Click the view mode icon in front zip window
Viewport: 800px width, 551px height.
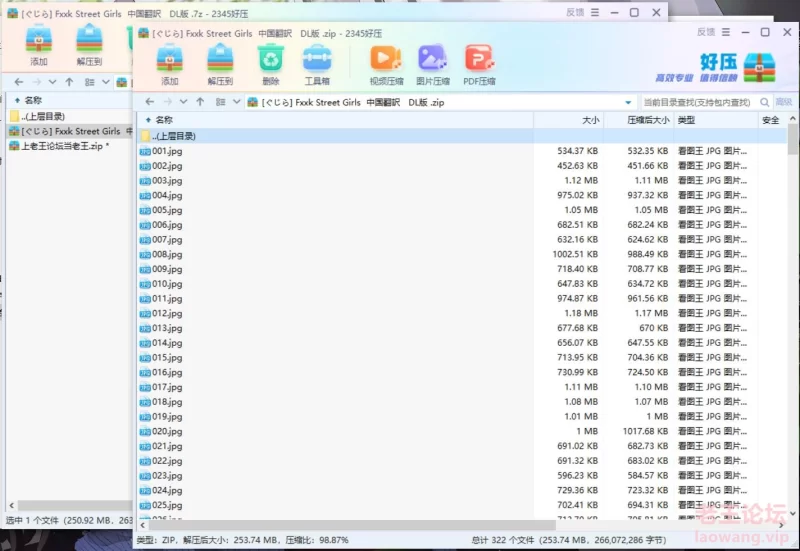click(x=220, y=102)
